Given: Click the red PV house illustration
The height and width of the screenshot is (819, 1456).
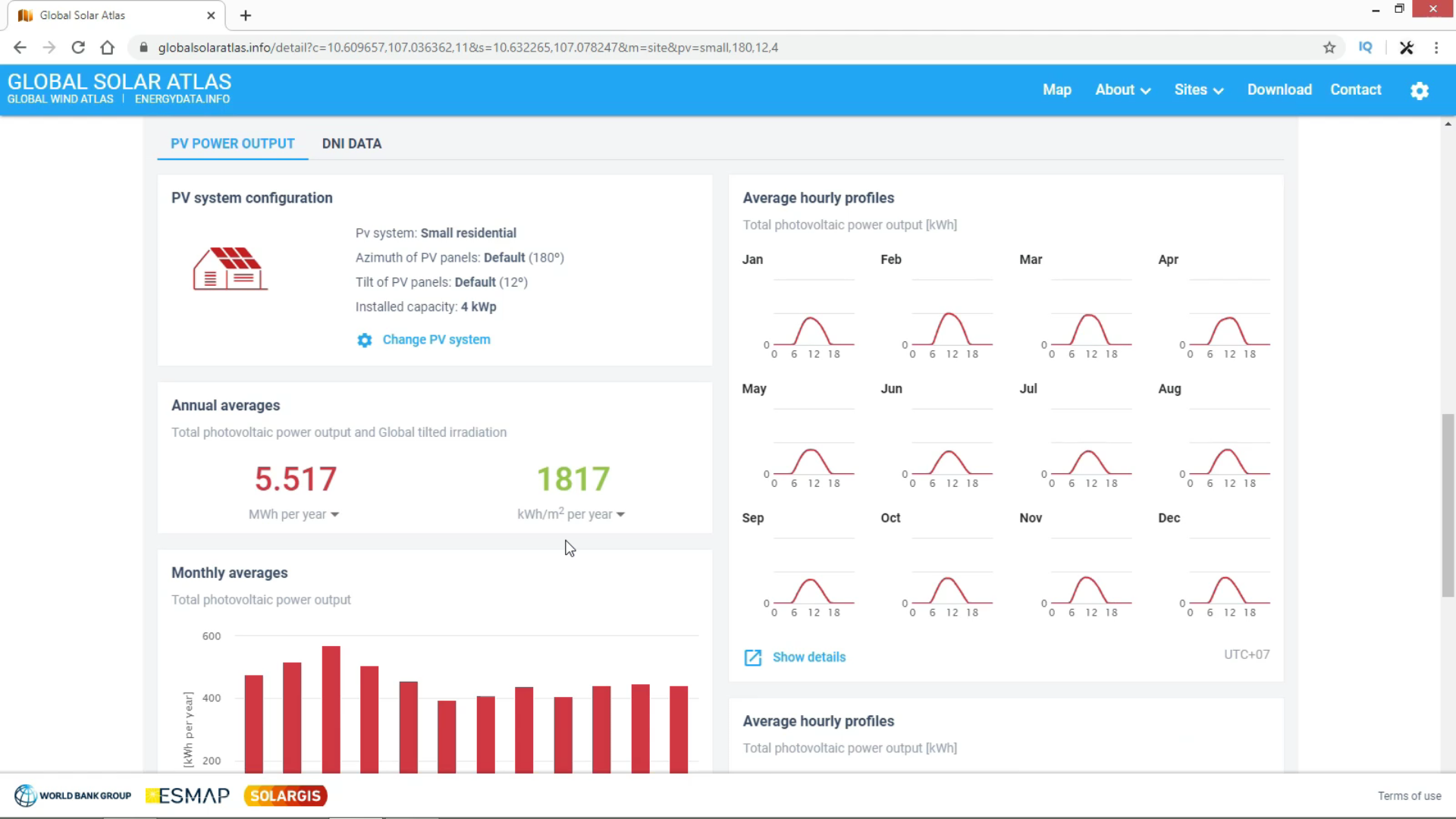Looking at the screenshot, I should 230,269.
